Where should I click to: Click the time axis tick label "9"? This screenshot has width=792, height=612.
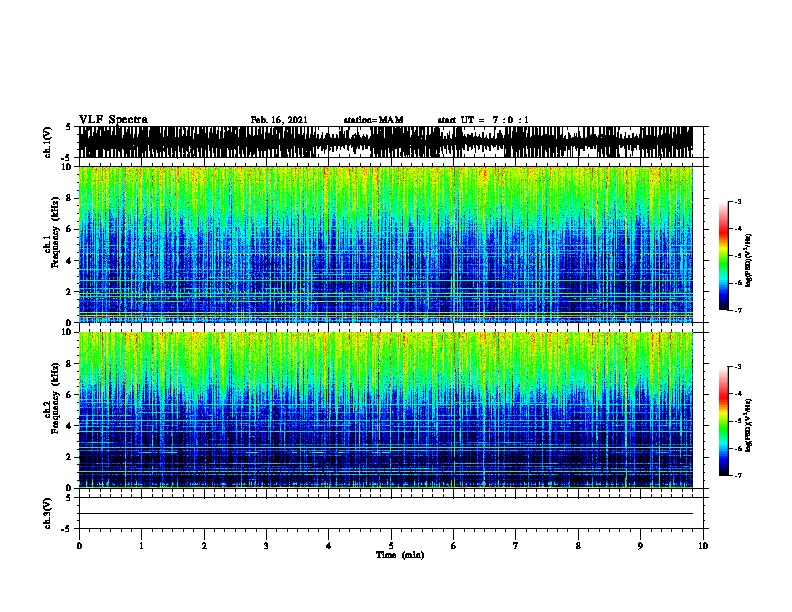coord(640,546)
